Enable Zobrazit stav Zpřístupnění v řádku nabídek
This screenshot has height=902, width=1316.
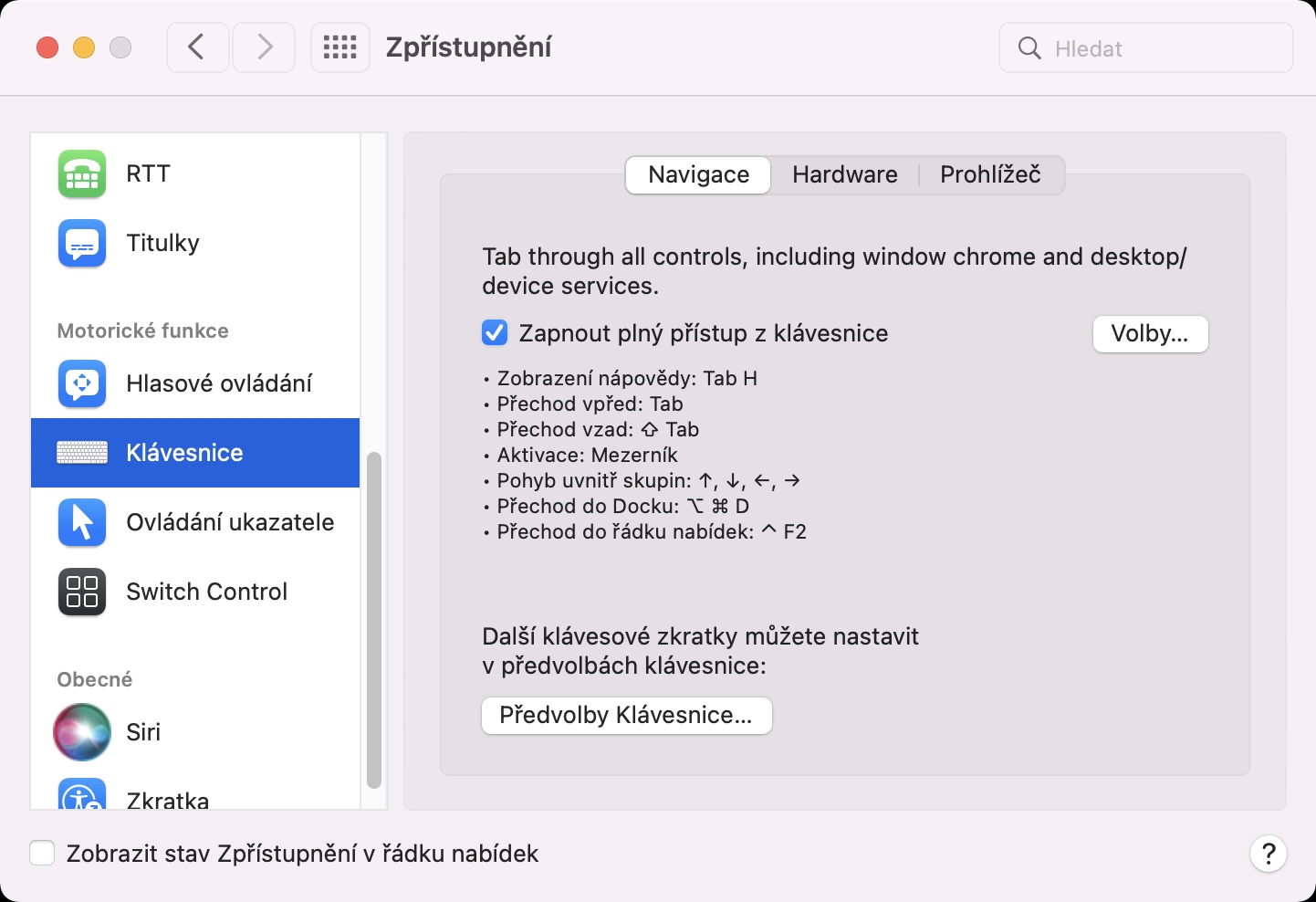42,854
